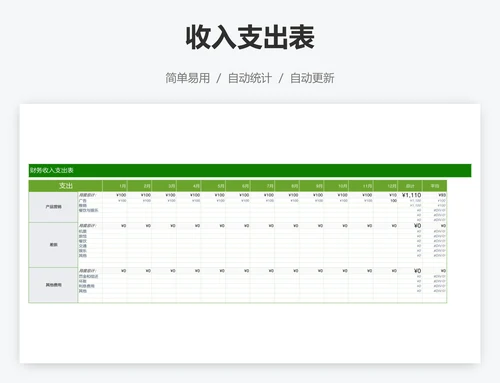This screenshot has width=500, height=383.
Task: Select the 5月 column header
Action: (x=214, y=186)
